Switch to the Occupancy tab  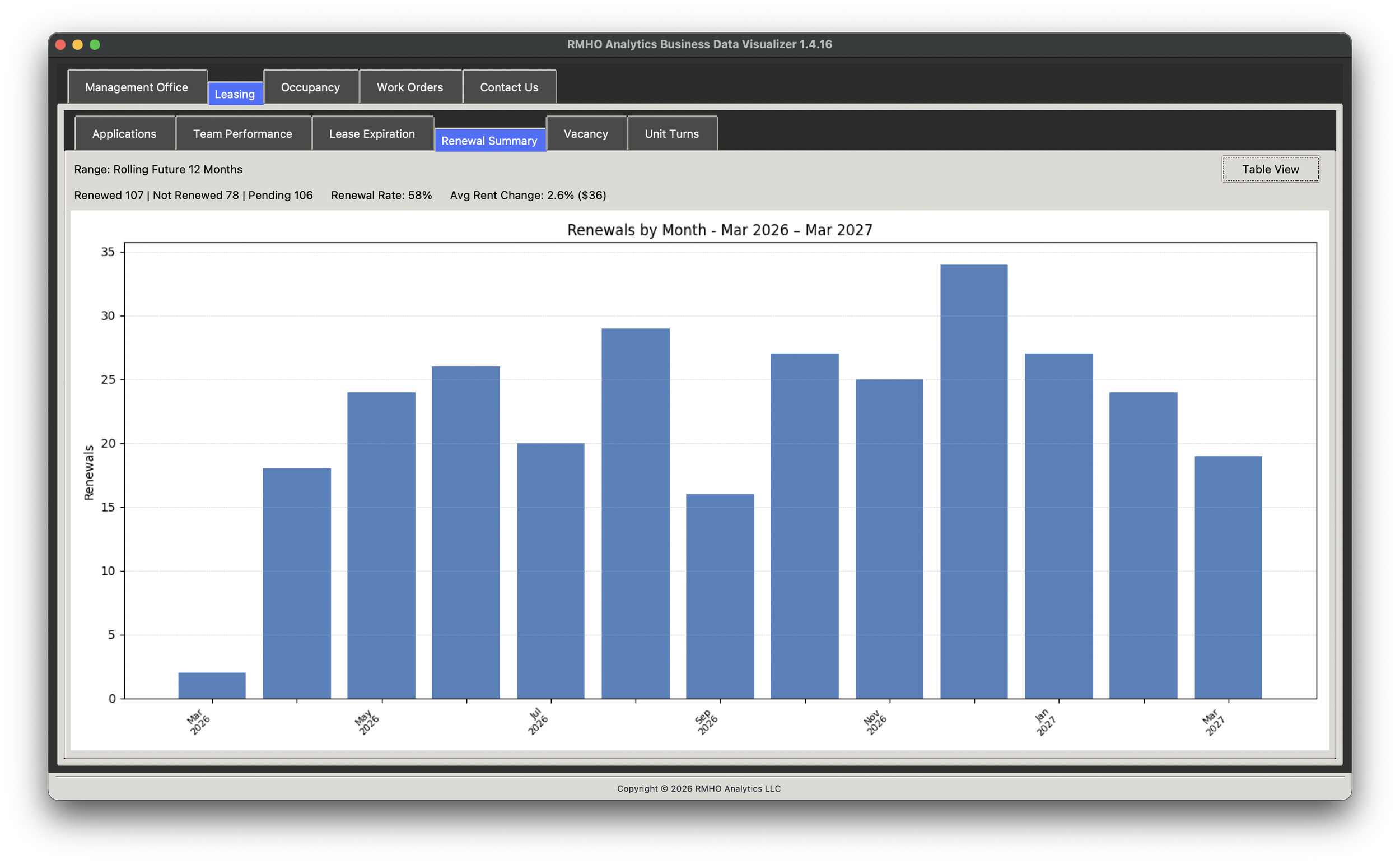coord(310,87)
